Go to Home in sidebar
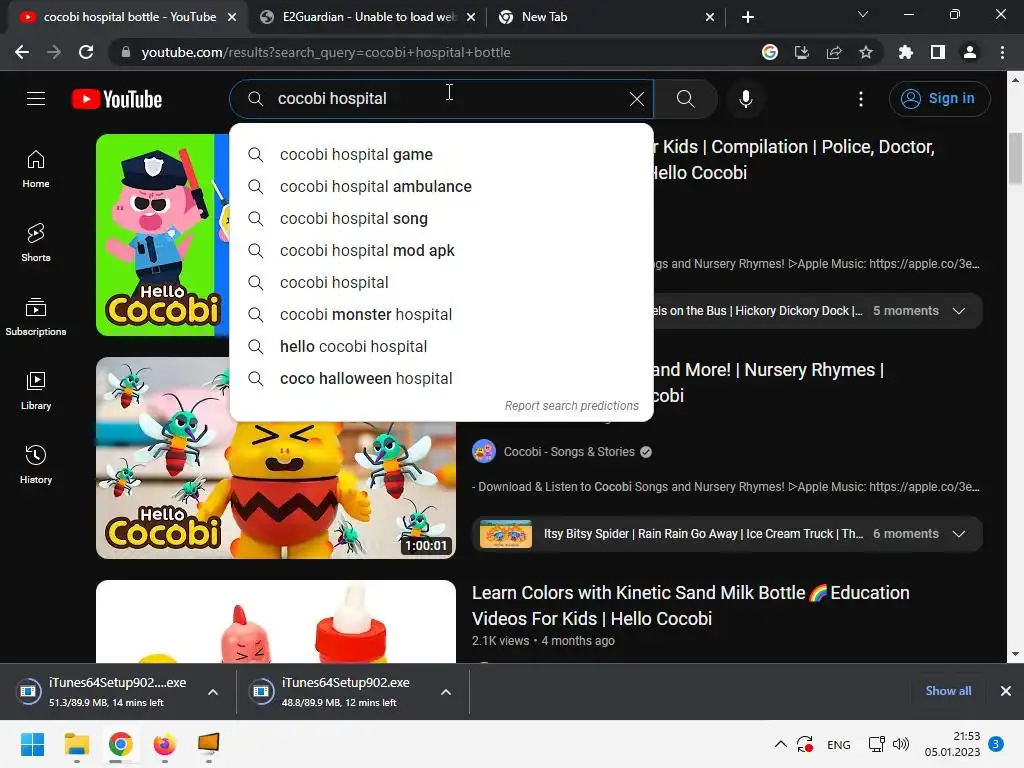The image size is (1024, 768). click(x=36, y=169)
